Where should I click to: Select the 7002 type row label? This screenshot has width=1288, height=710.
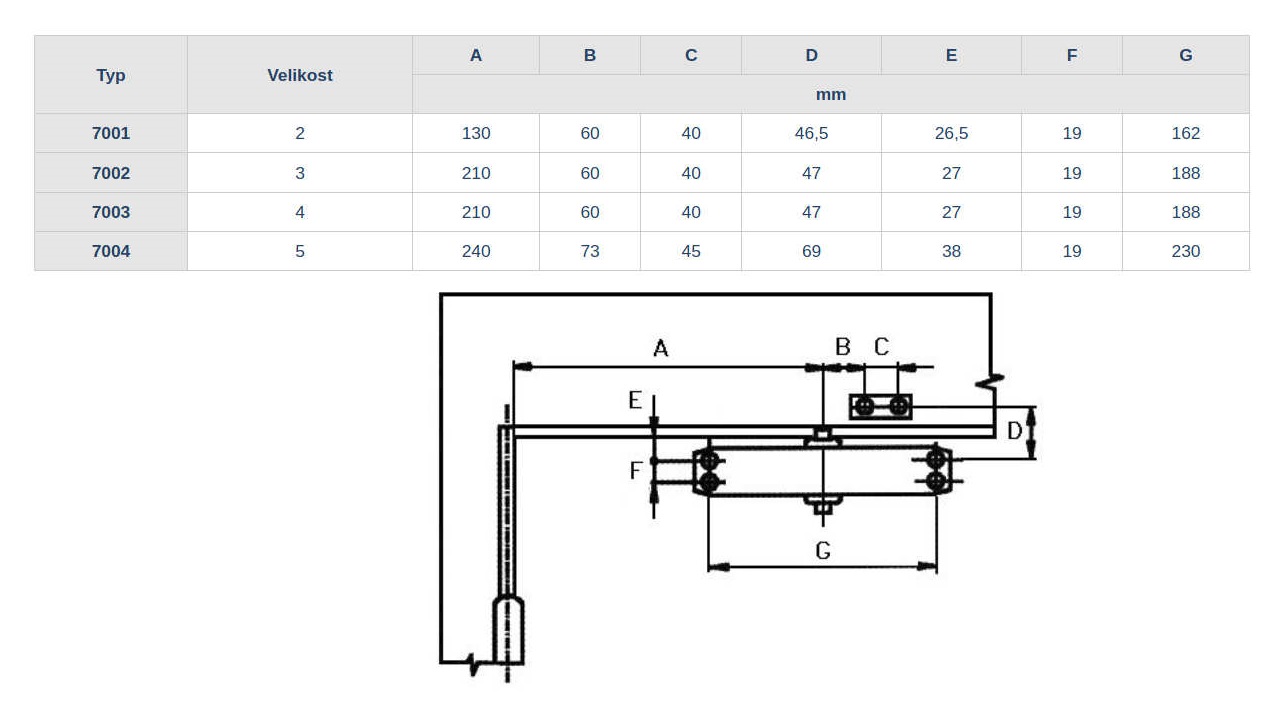click(111, 173)
